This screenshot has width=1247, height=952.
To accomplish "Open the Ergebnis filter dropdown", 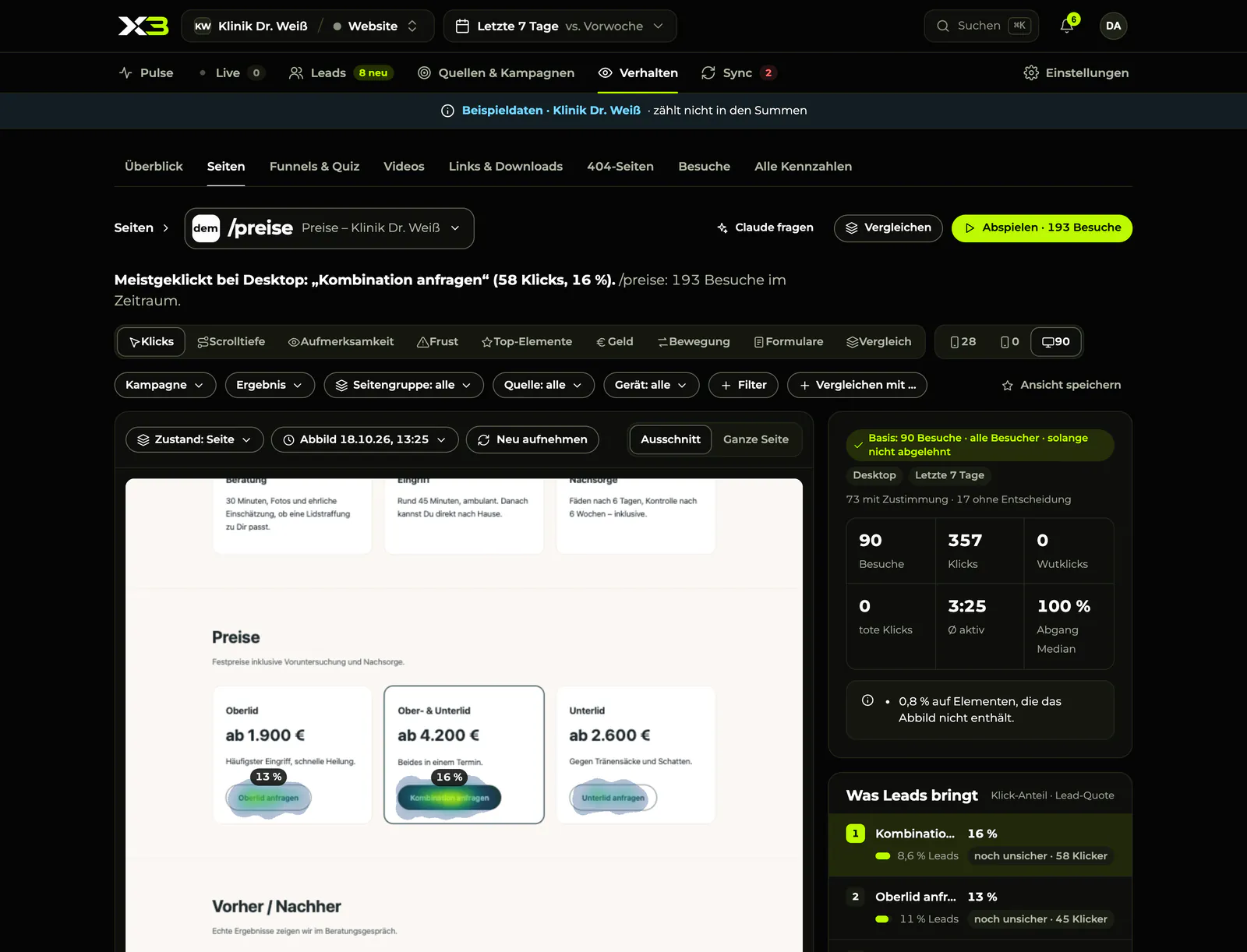I will tap(270, 385).
